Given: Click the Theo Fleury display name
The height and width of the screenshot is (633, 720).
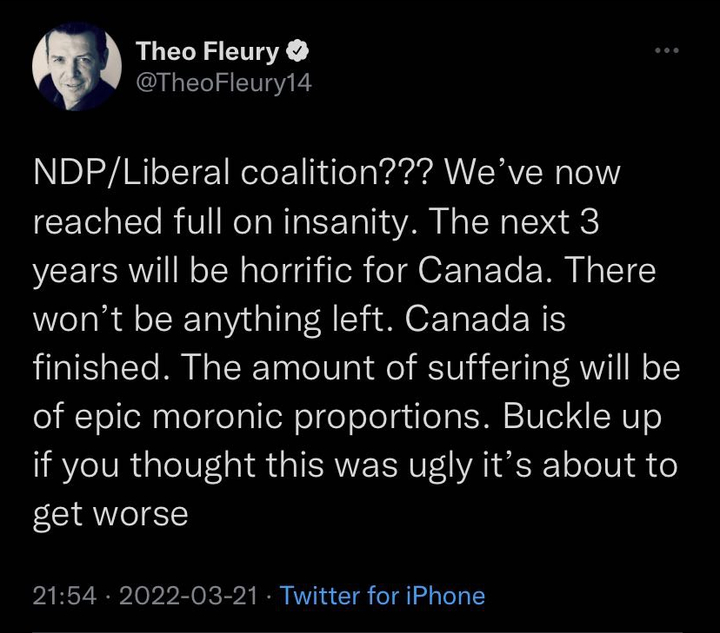Looking at the screenshot, I should coord(207,50).
